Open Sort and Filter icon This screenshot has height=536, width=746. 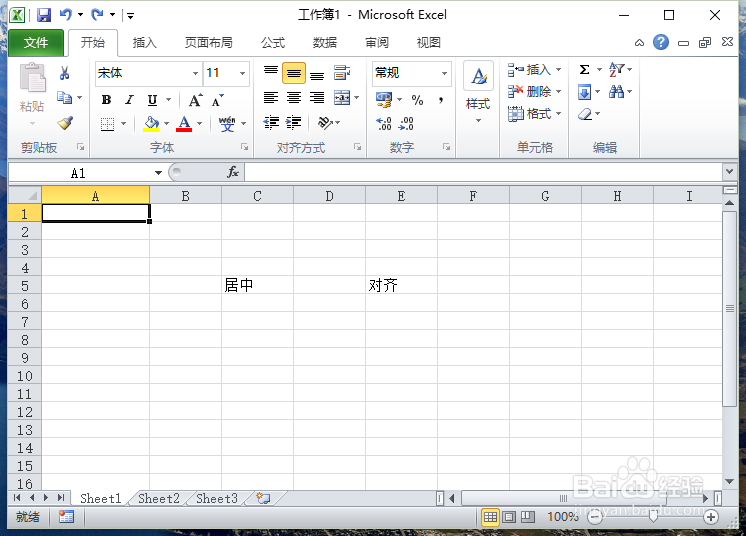click(617, 69)
